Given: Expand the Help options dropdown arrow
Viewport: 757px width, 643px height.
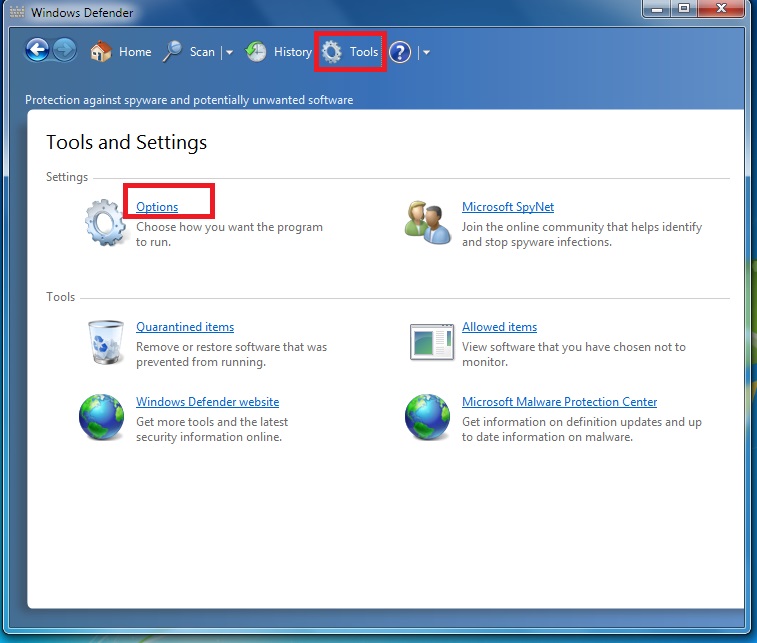Looking at the screenshot, I should point(426,52).
